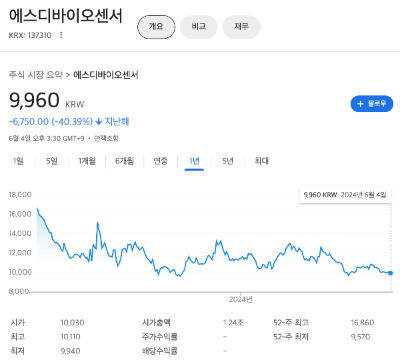Click the 배당수익률 label
Image resolution: width=400 pixels, height=361 pixels.
[x=160, y=351]
